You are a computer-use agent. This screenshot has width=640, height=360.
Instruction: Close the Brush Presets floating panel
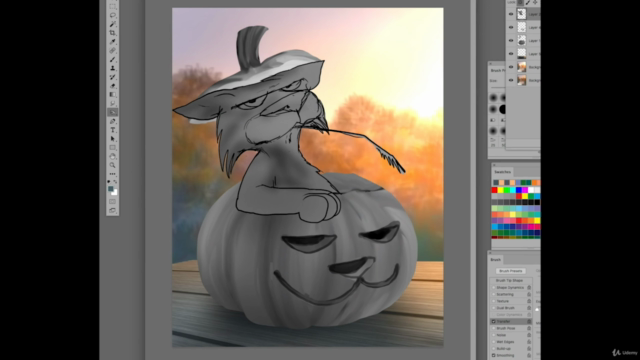[x=491, y=64]
